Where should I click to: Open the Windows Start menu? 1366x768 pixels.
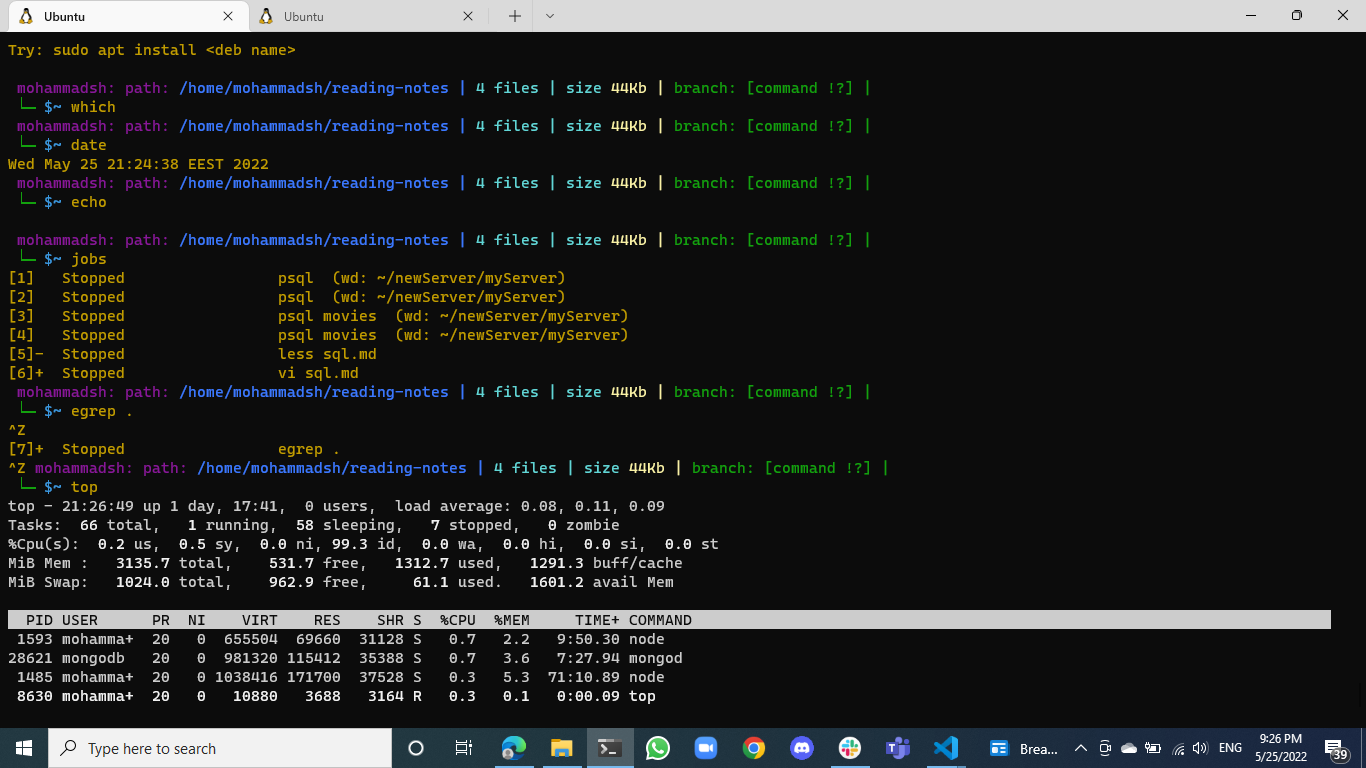(x=24, y=748)
